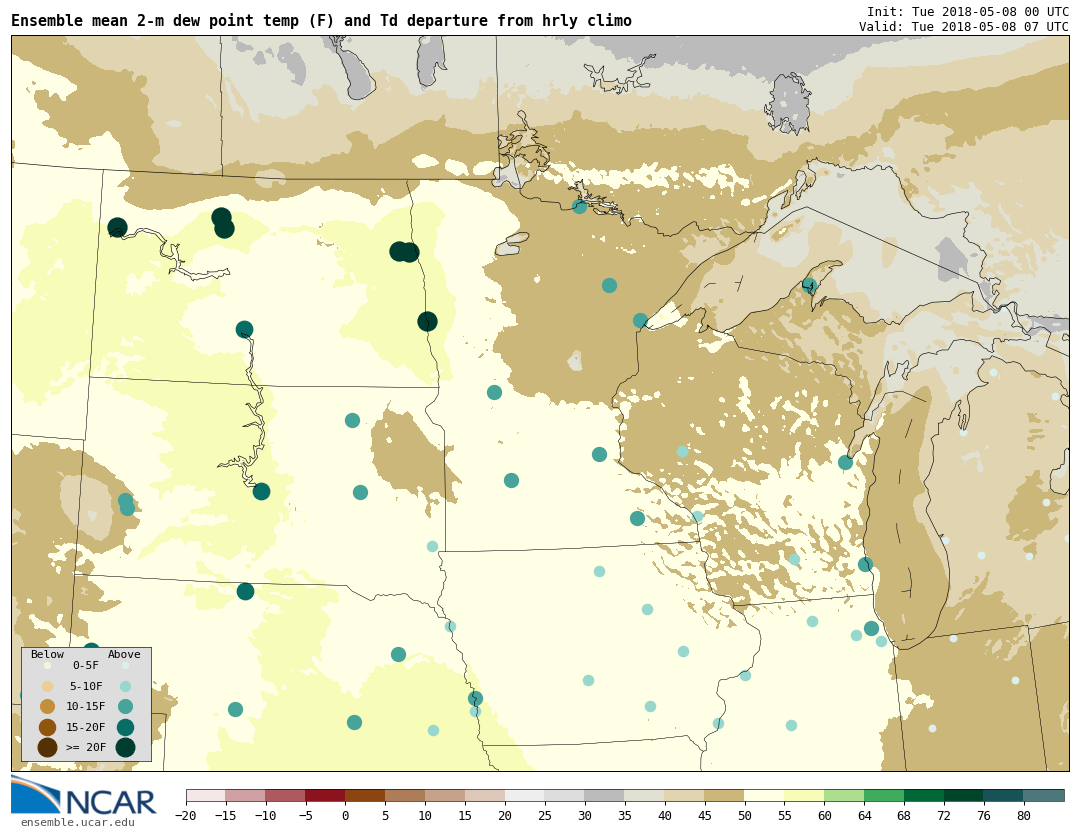
Task: Click the dark red swatch between -5 and 0
Action: (x=326, y=796)
